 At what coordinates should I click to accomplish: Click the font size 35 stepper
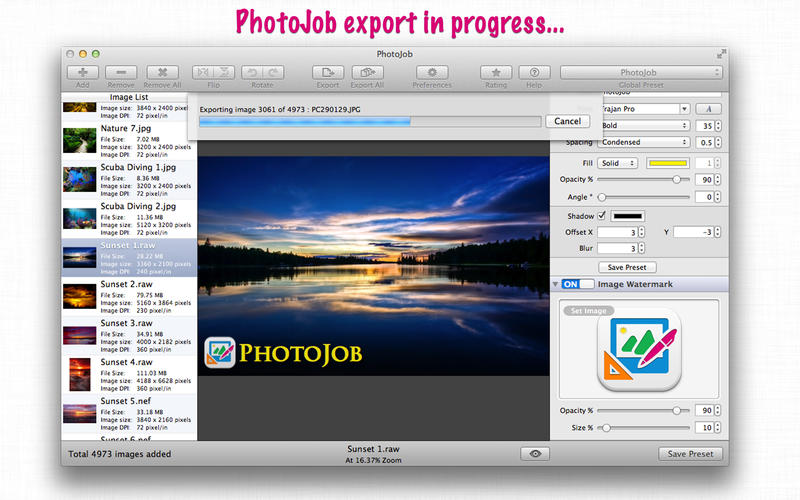coord(718,126)
